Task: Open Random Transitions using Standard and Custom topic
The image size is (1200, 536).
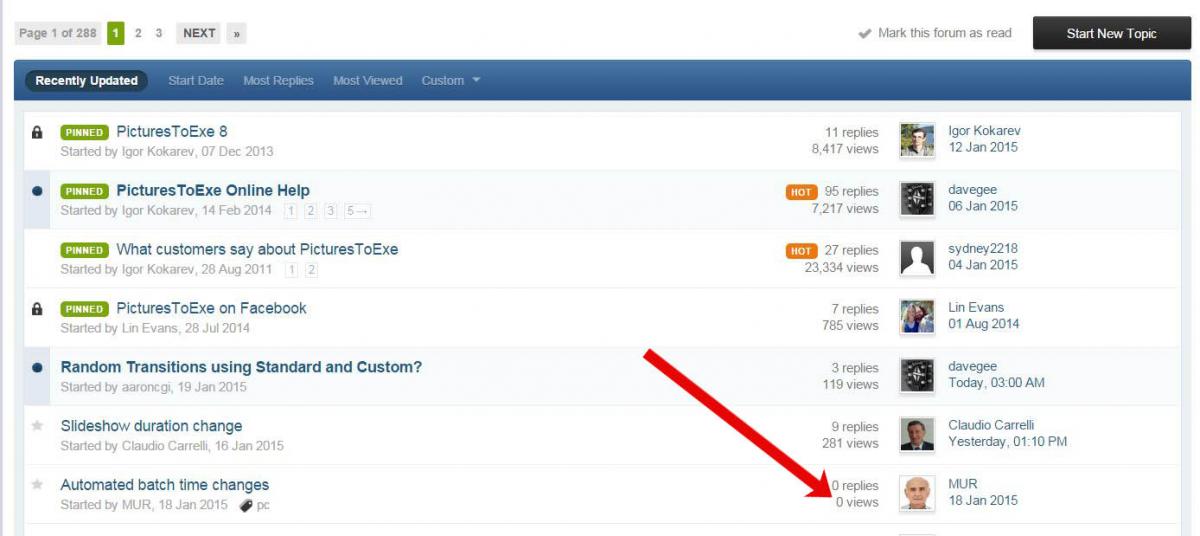Action: (241, 367)
